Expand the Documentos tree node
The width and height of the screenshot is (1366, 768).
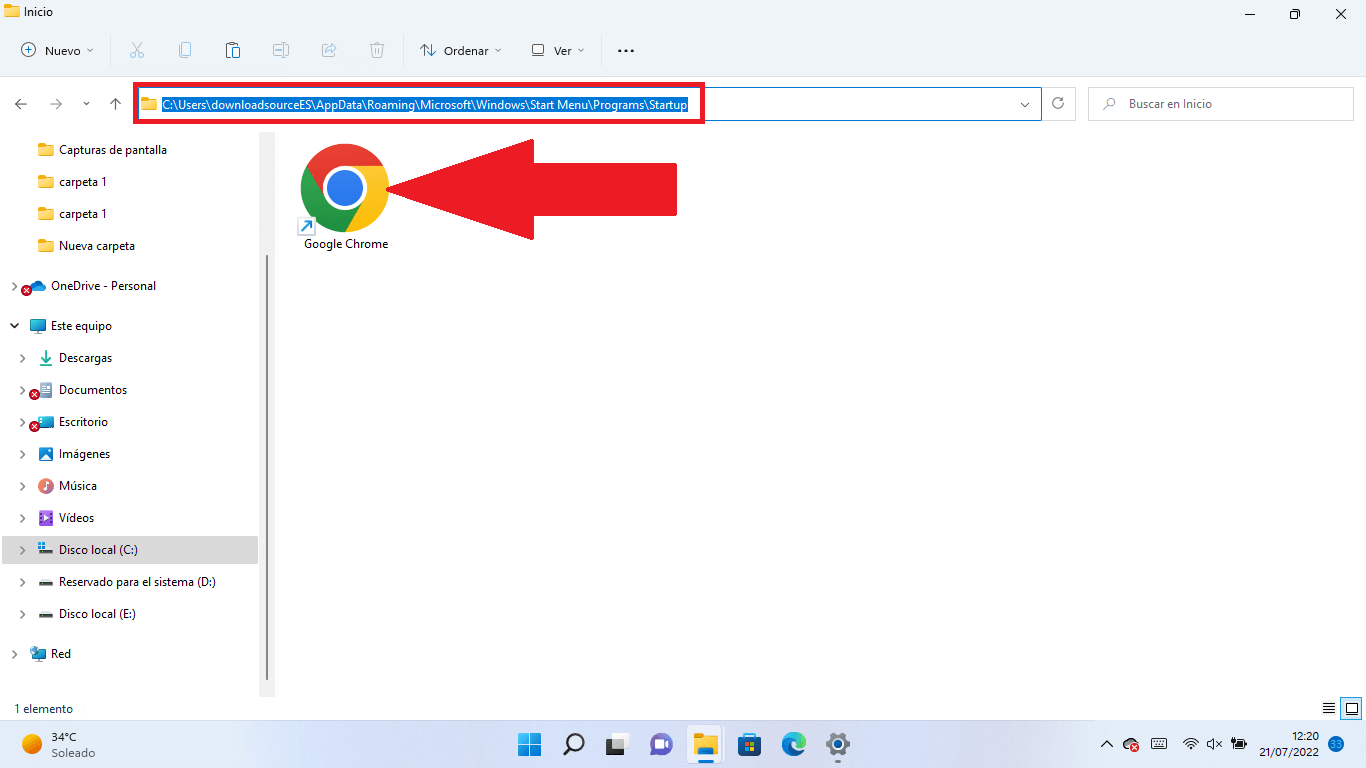(x=22, y=390)
